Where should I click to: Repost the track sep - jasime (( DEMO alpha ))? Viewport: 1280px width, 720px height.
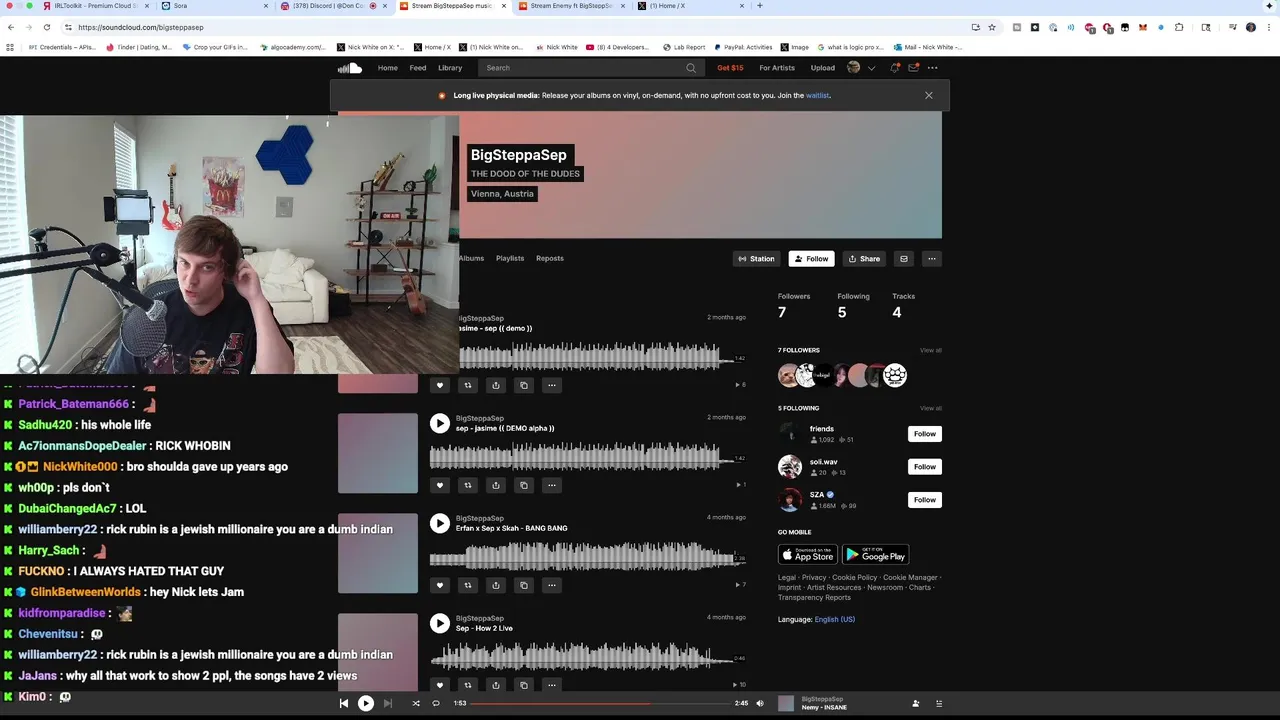[467, 485]
